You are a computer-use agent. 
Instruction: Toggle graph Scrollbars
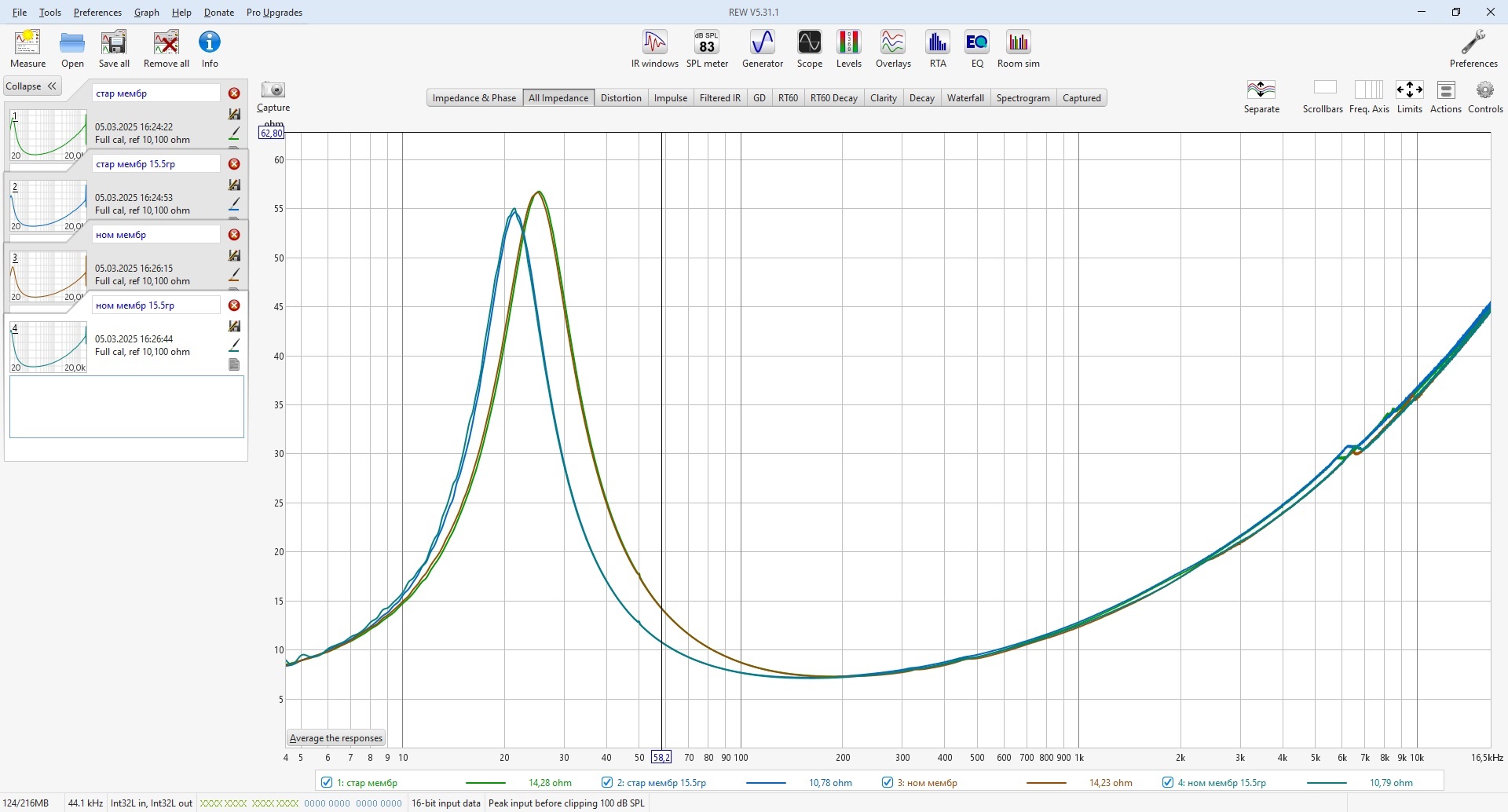(1323, 97)
